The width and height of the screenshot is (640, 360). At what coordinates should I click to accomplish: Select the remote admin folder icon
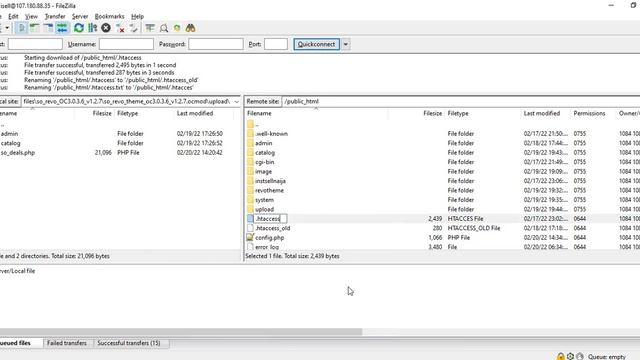pos(250,143)
